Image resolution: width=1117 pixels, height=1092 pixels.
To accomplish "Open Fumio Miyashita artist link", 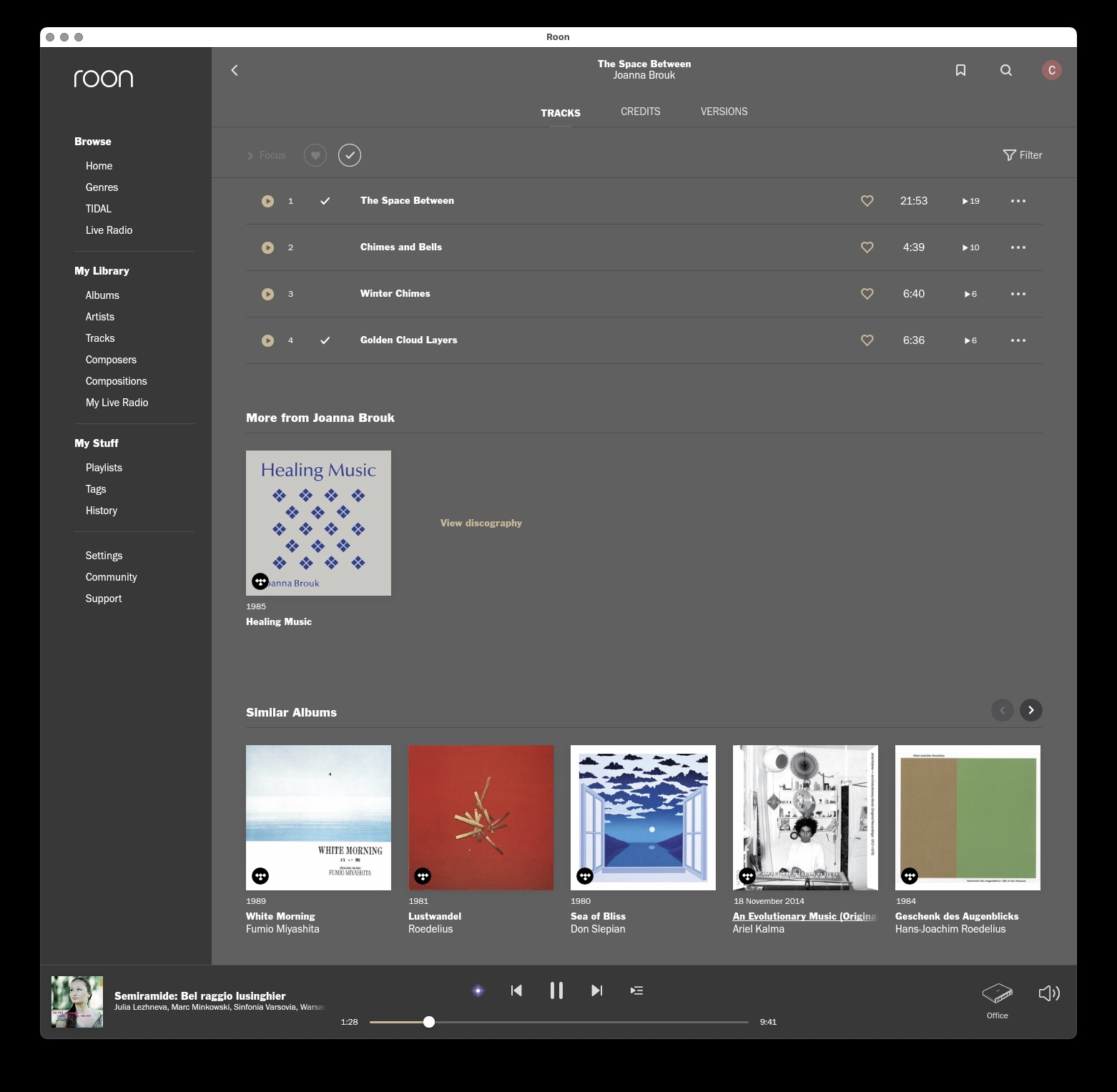I will click(x=282, y=929).
